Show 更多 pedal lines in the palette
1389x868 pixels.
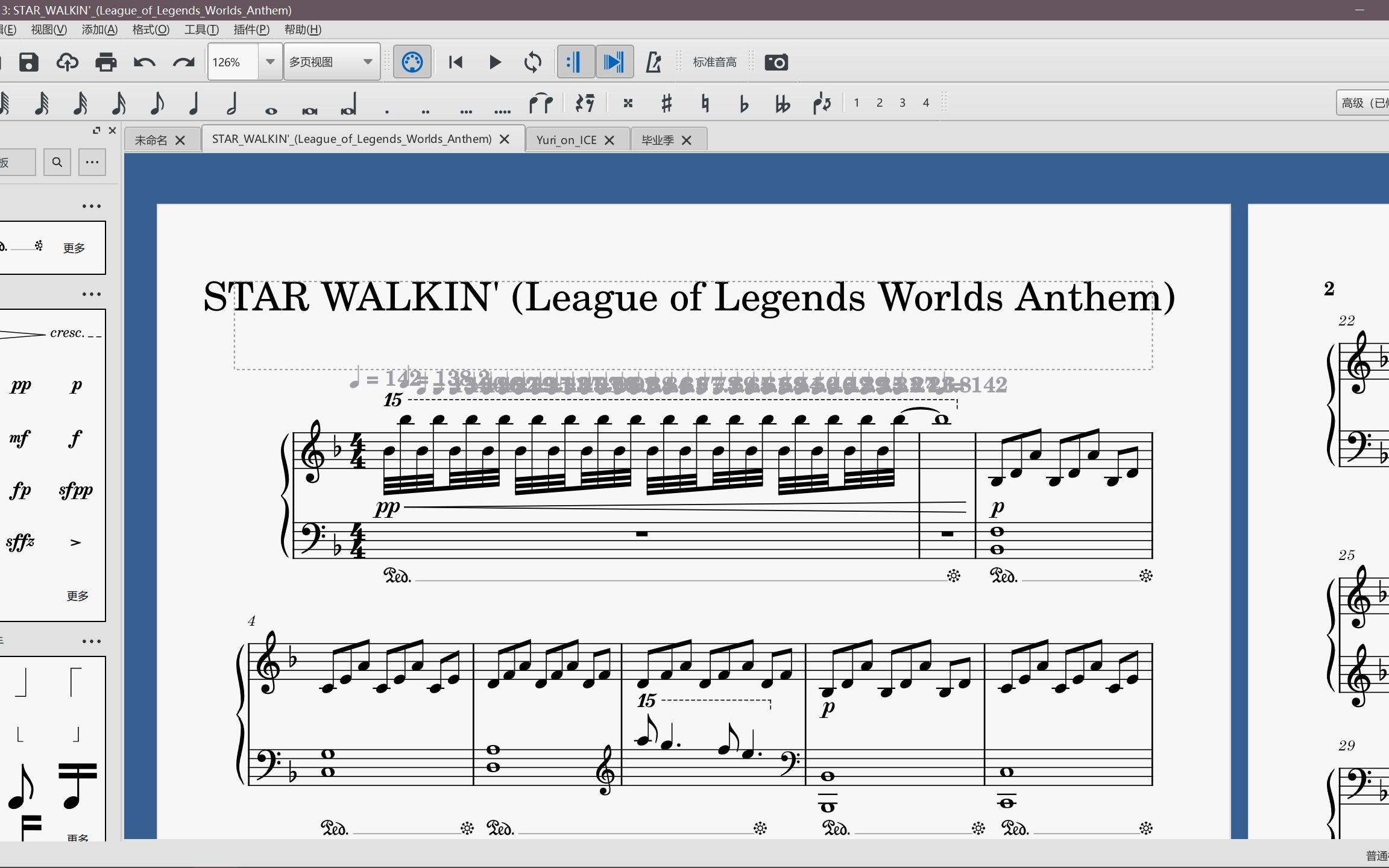point(74,248)
